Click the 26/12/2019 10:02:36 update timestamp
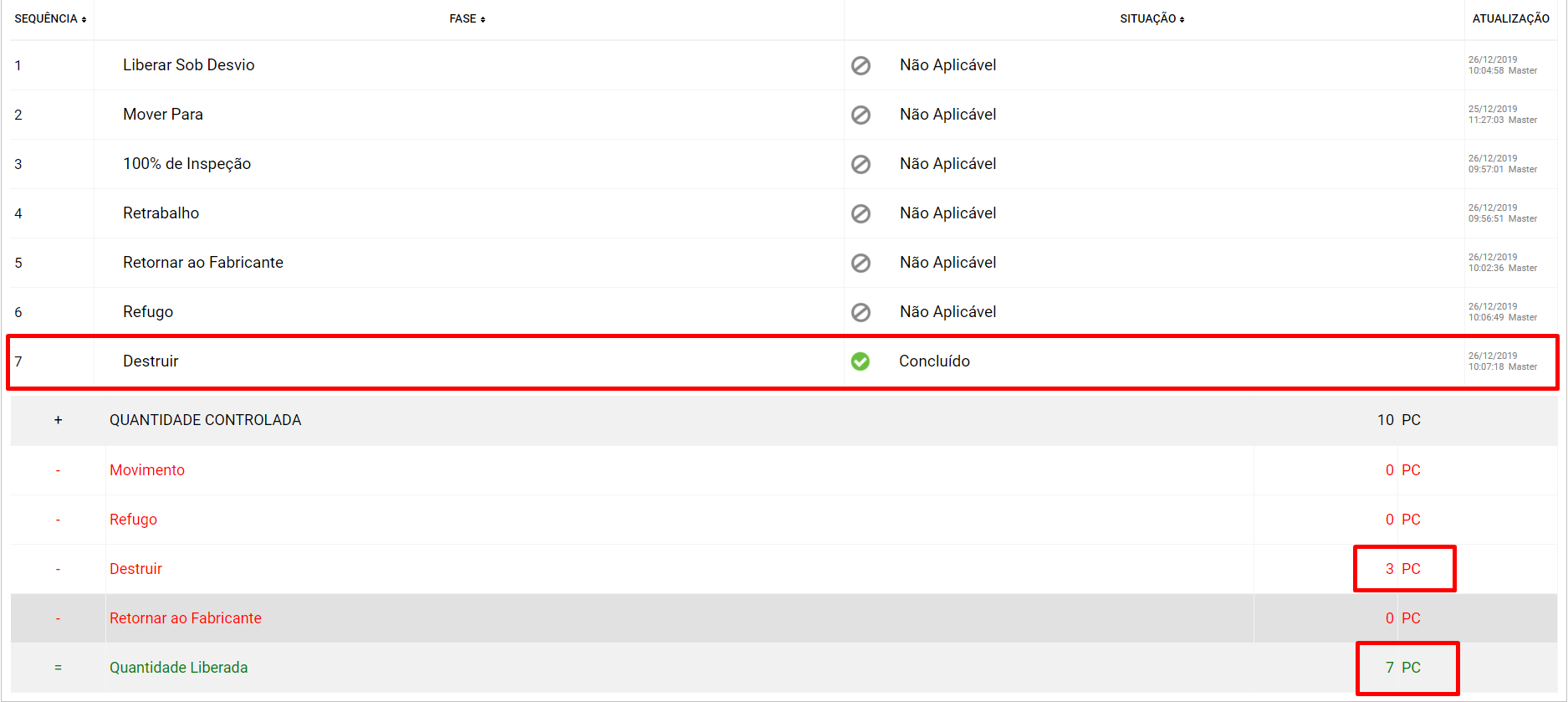1568x702 pixels. 1502,263
